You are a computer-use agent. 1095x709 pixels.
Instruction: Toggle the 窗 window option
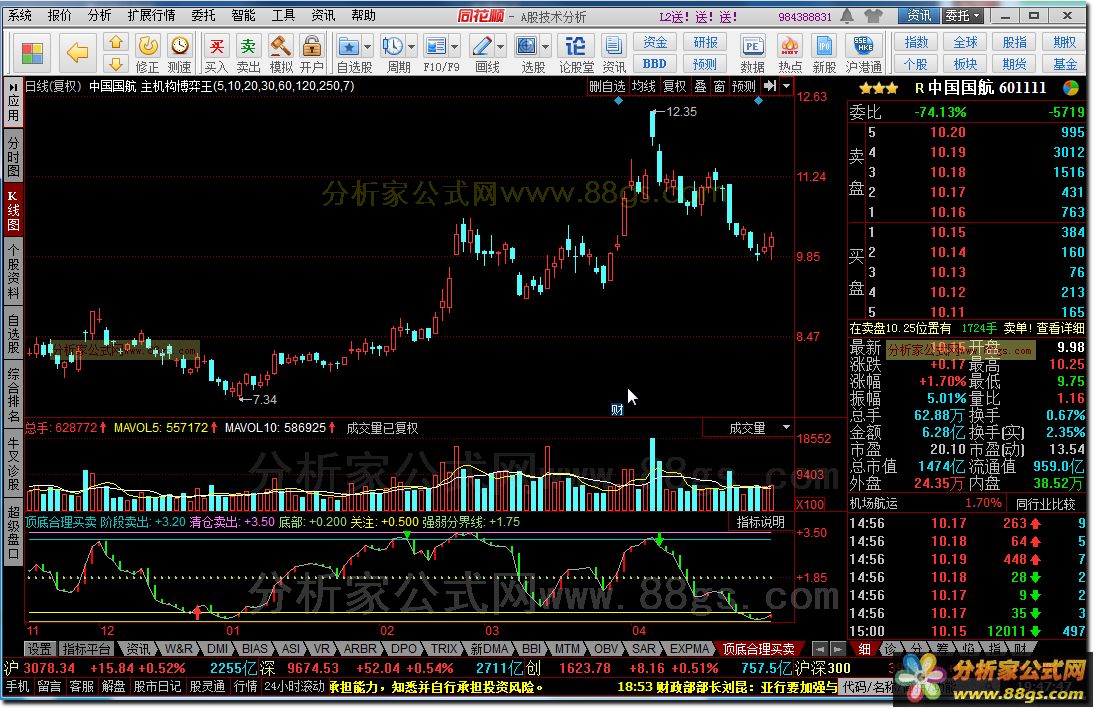[719, 86]
